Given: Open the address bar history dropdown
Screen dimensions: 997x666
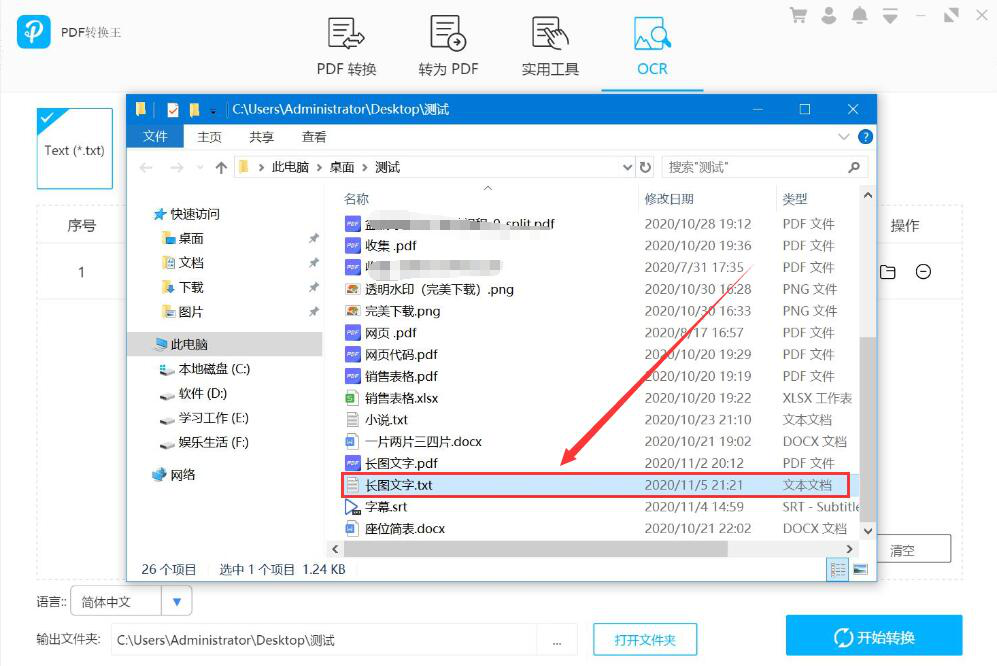Looking at the screenshot, I should [x=627, y=167].
